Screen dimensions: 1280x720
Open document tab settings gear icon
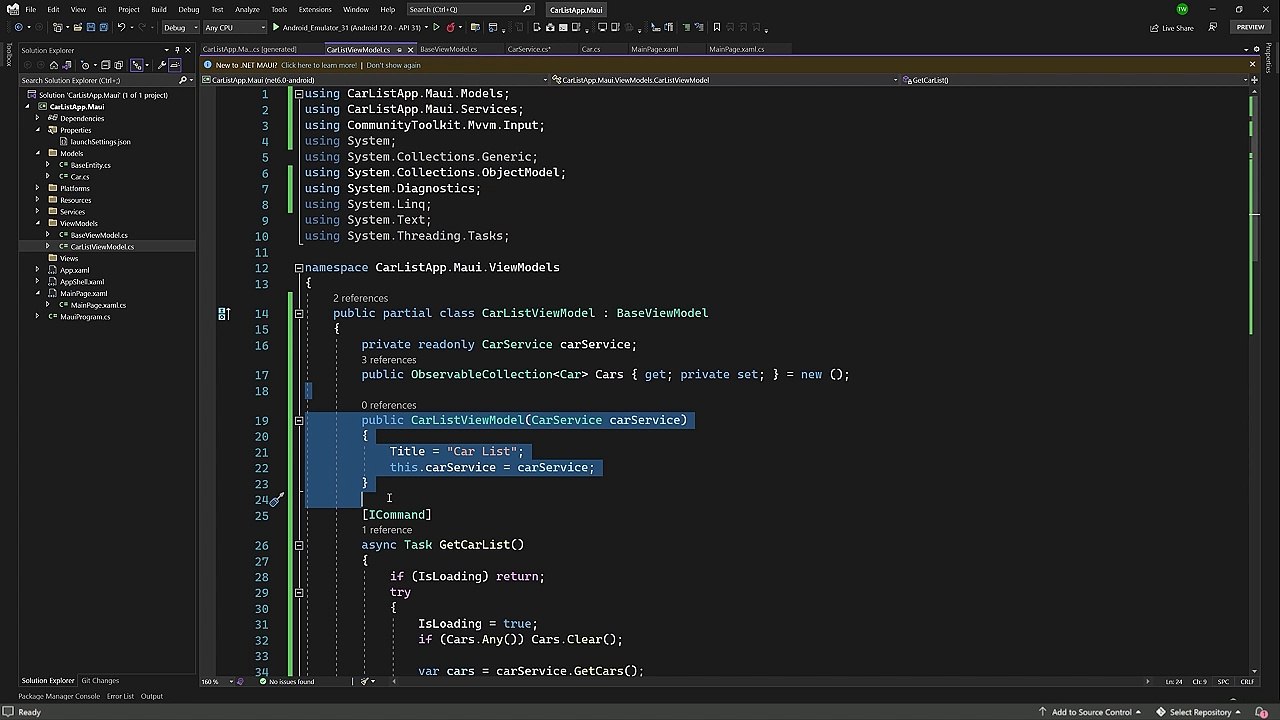tap(1258, 49)
